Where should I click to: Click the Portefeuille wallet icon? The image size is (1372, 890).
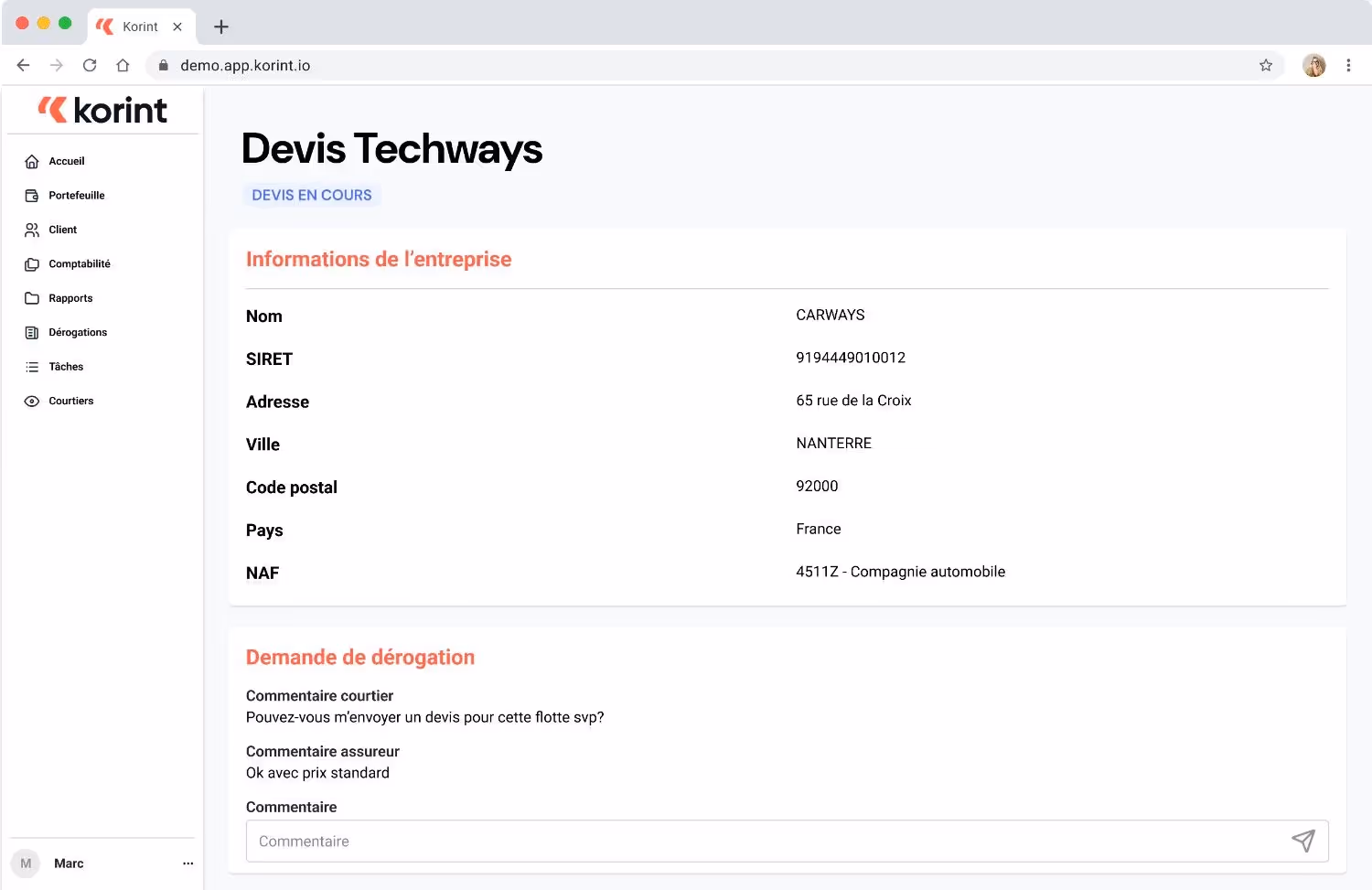(32, 196)
